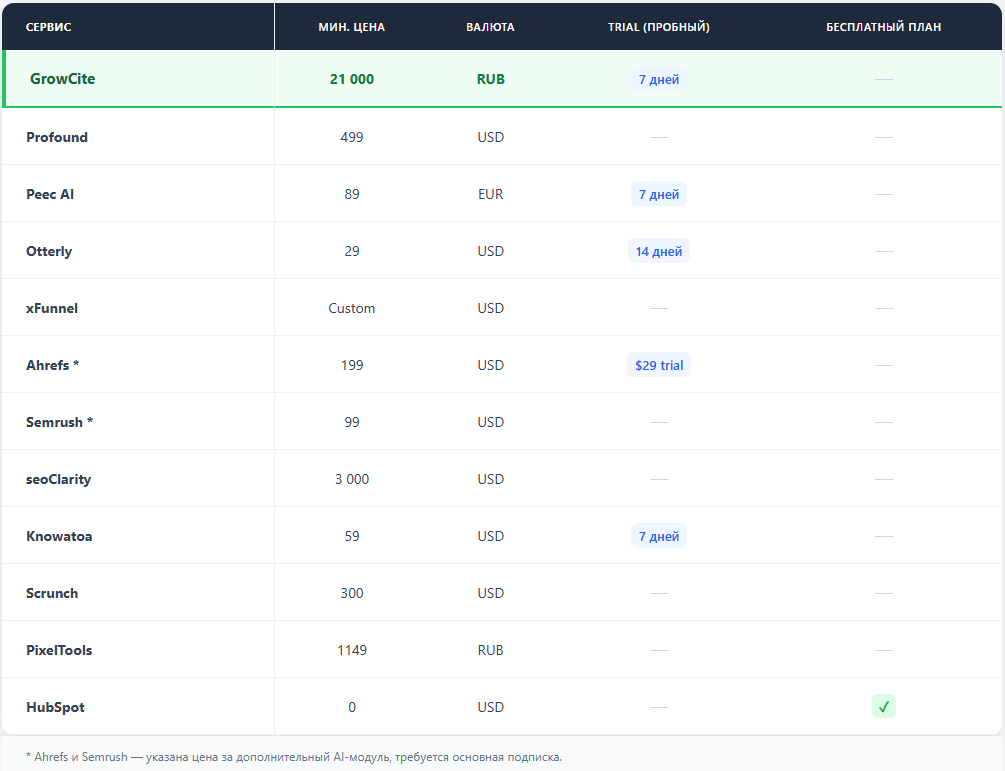Click the Peec AI price '89'

352,194
